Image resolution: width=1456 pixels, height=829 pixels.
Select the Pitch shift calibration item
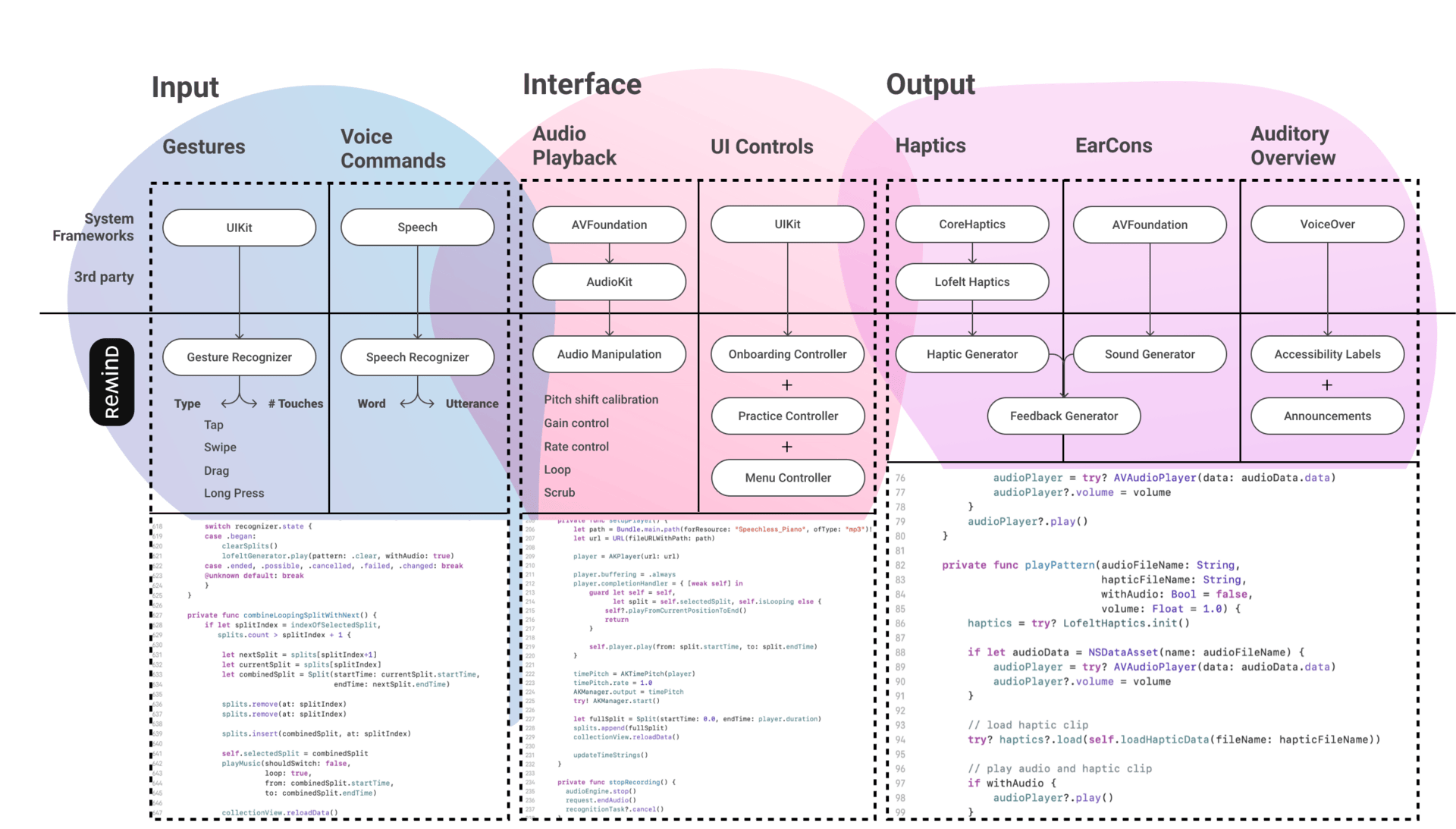point(601,400)
